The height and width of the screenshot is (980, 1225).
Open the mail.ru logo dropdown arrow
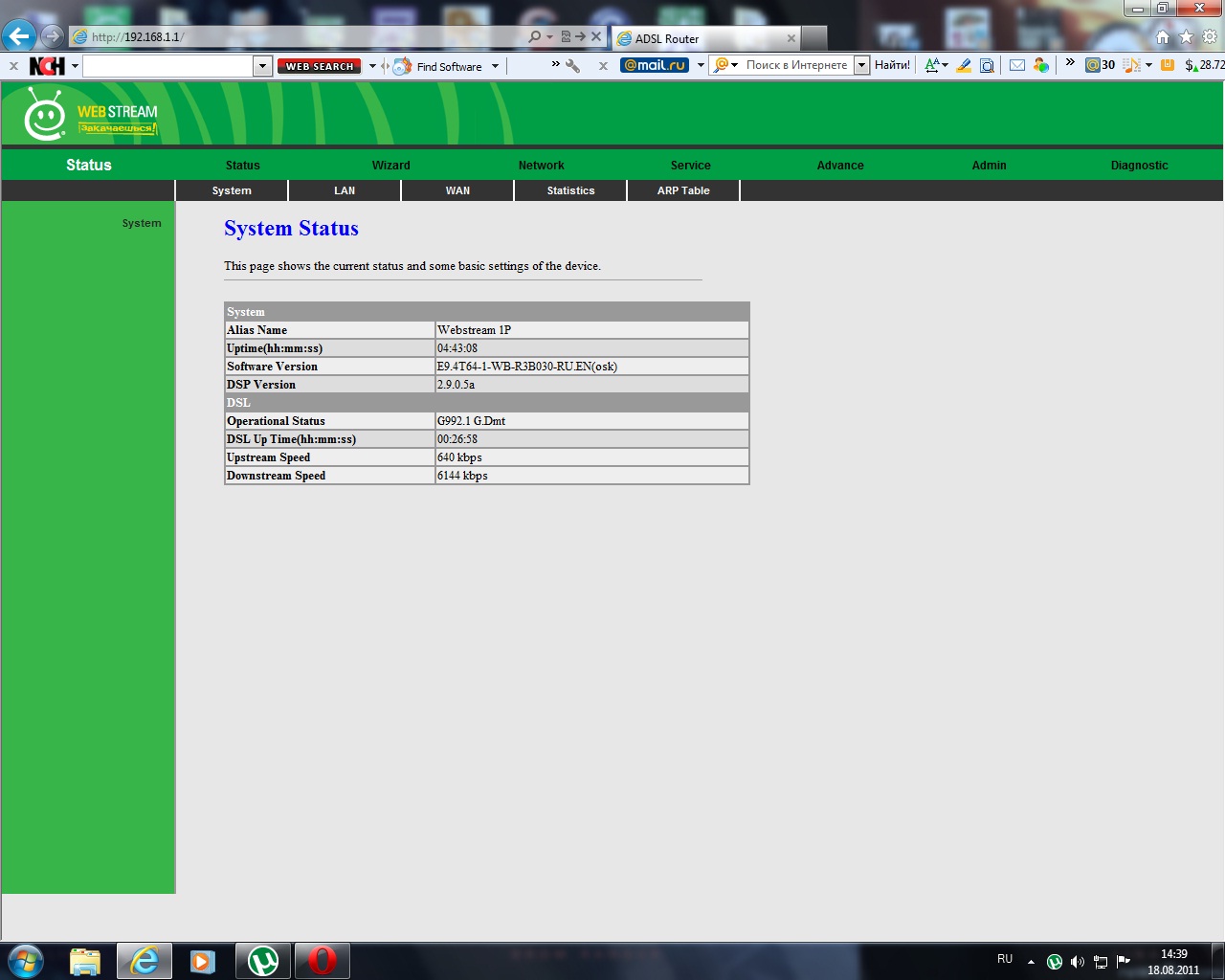point(701,65)
